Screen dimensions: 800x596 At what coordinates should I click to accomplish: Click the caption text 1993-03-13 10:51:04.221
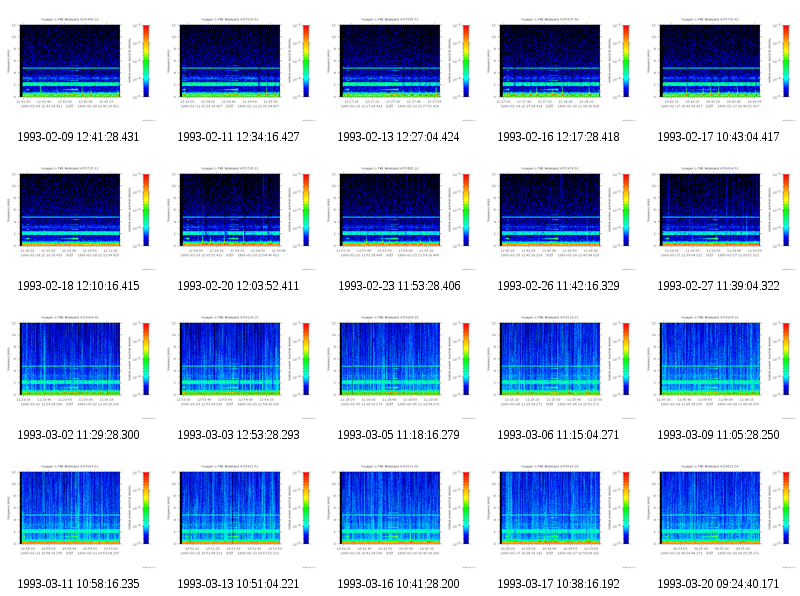click(238, 584)
